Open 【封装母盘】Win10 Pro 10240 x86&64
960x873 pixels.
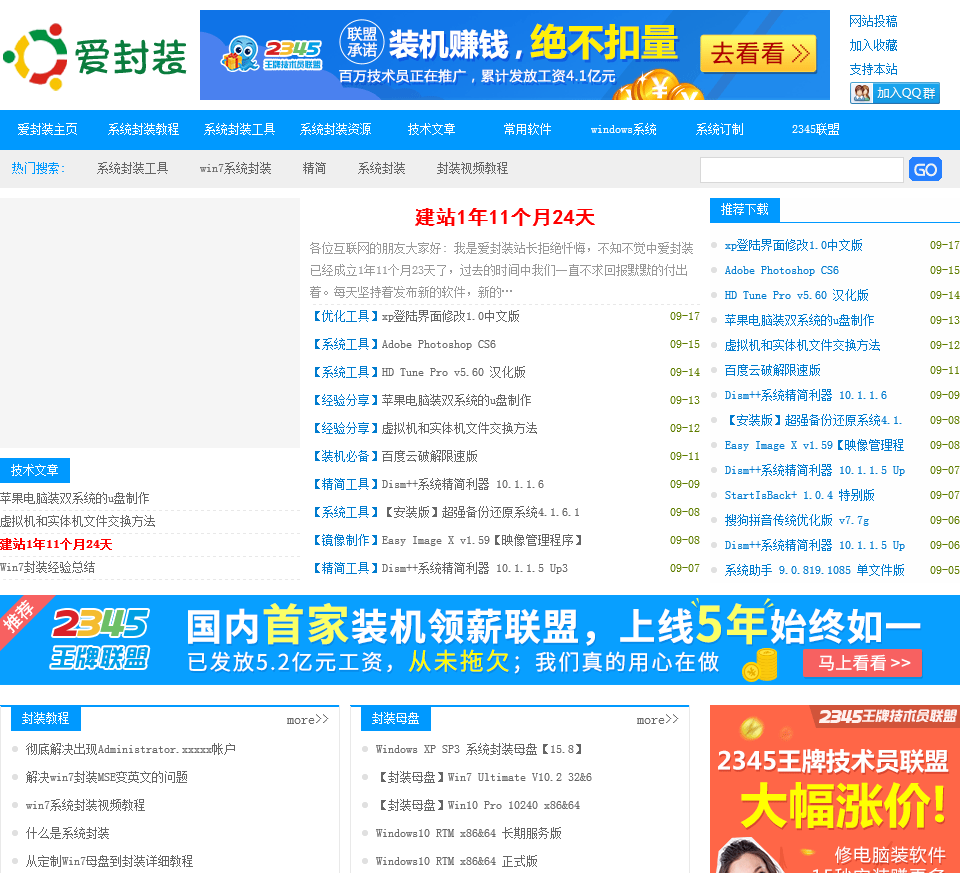pyautogui.click(x=478, y=805)
